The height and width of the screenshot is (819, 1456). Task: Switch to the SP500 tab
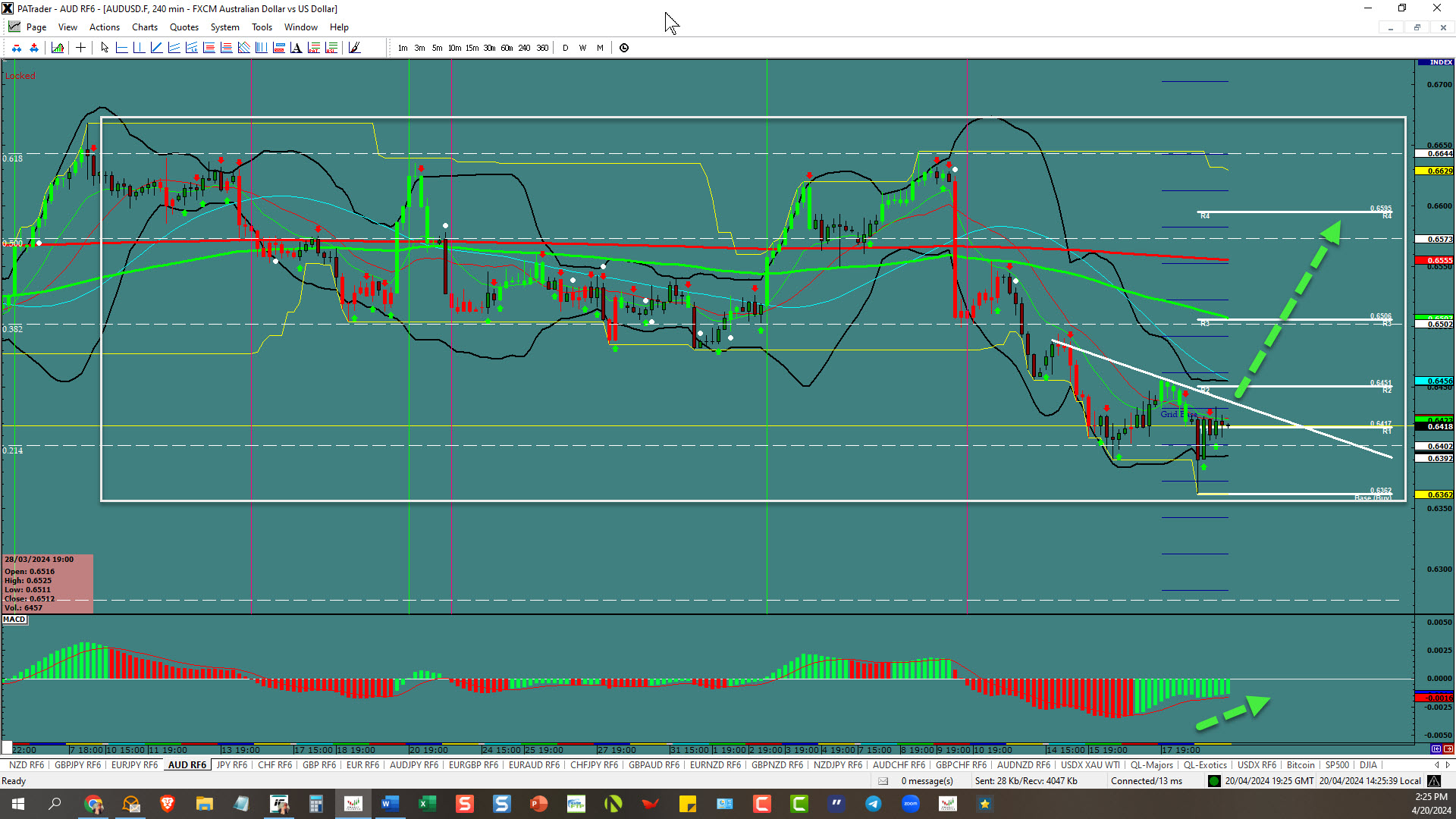pos(1337,765)
